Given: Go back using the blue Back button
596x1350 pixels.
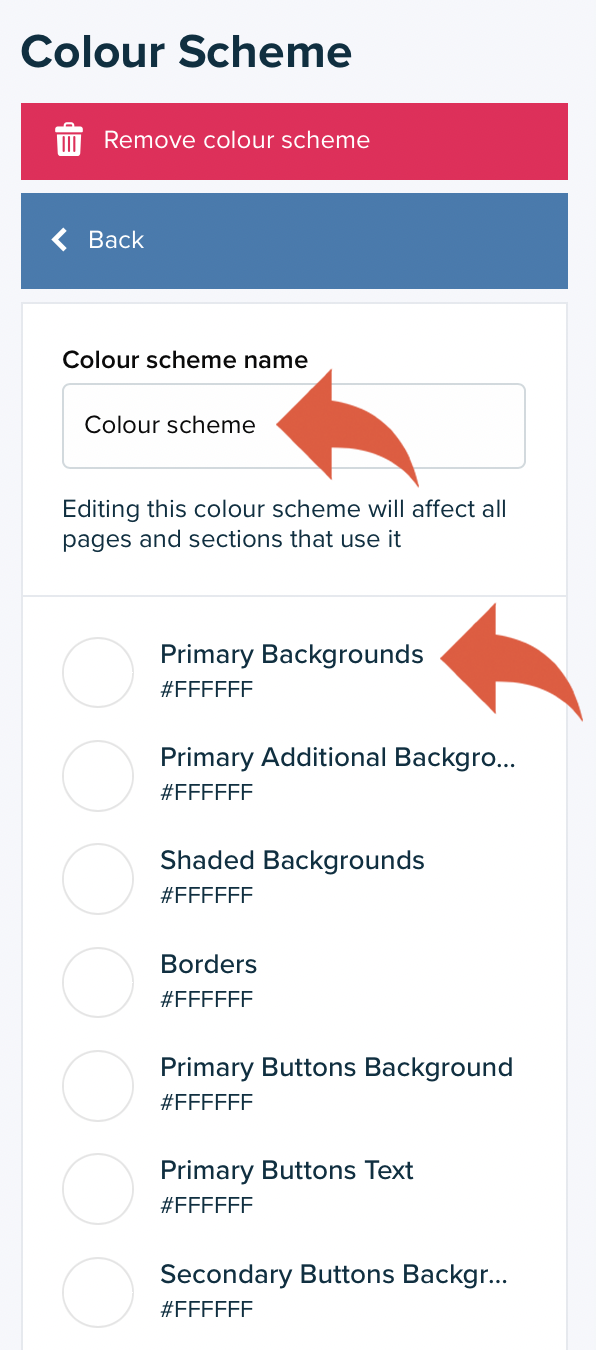Looking at the screenshot, I should pos(294,240).
